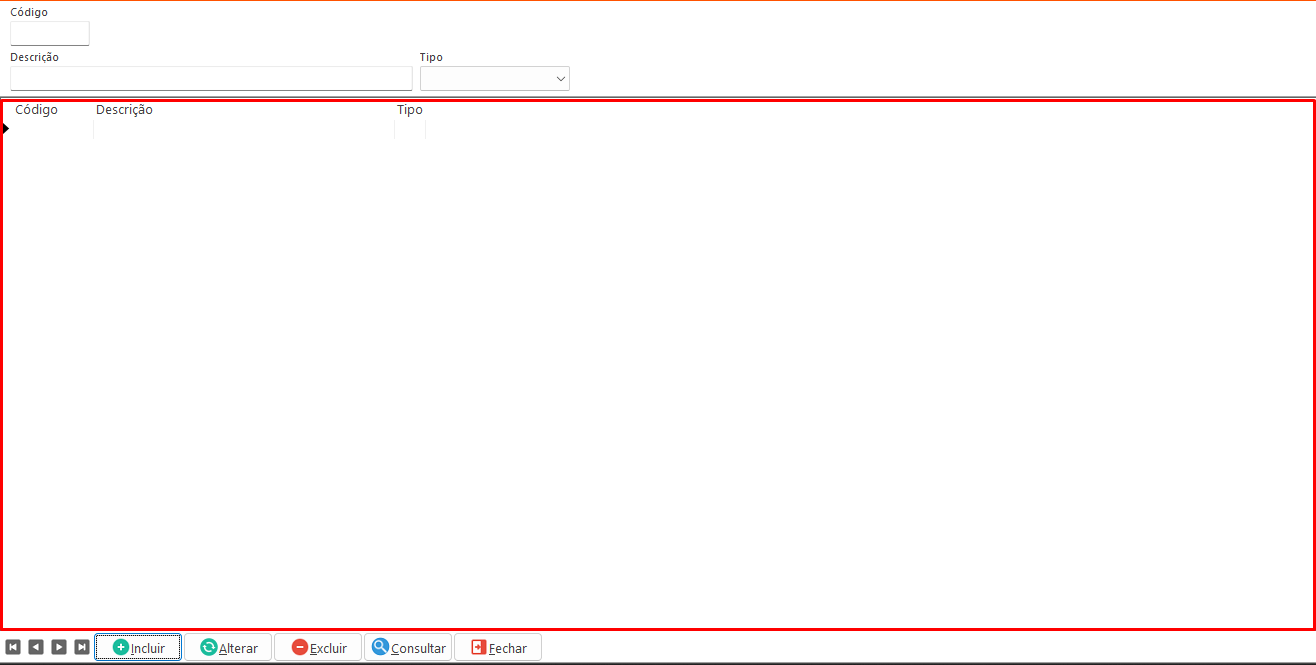Click the red minus Excluir icon
1316x665 pixels.
tap(300, 647)
